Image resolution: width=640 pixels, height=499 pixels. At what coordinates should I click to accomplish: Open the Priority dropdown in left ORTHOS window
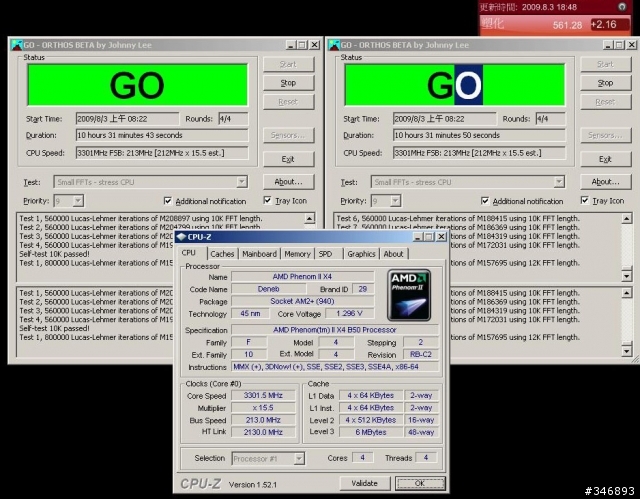coord(78,201)
